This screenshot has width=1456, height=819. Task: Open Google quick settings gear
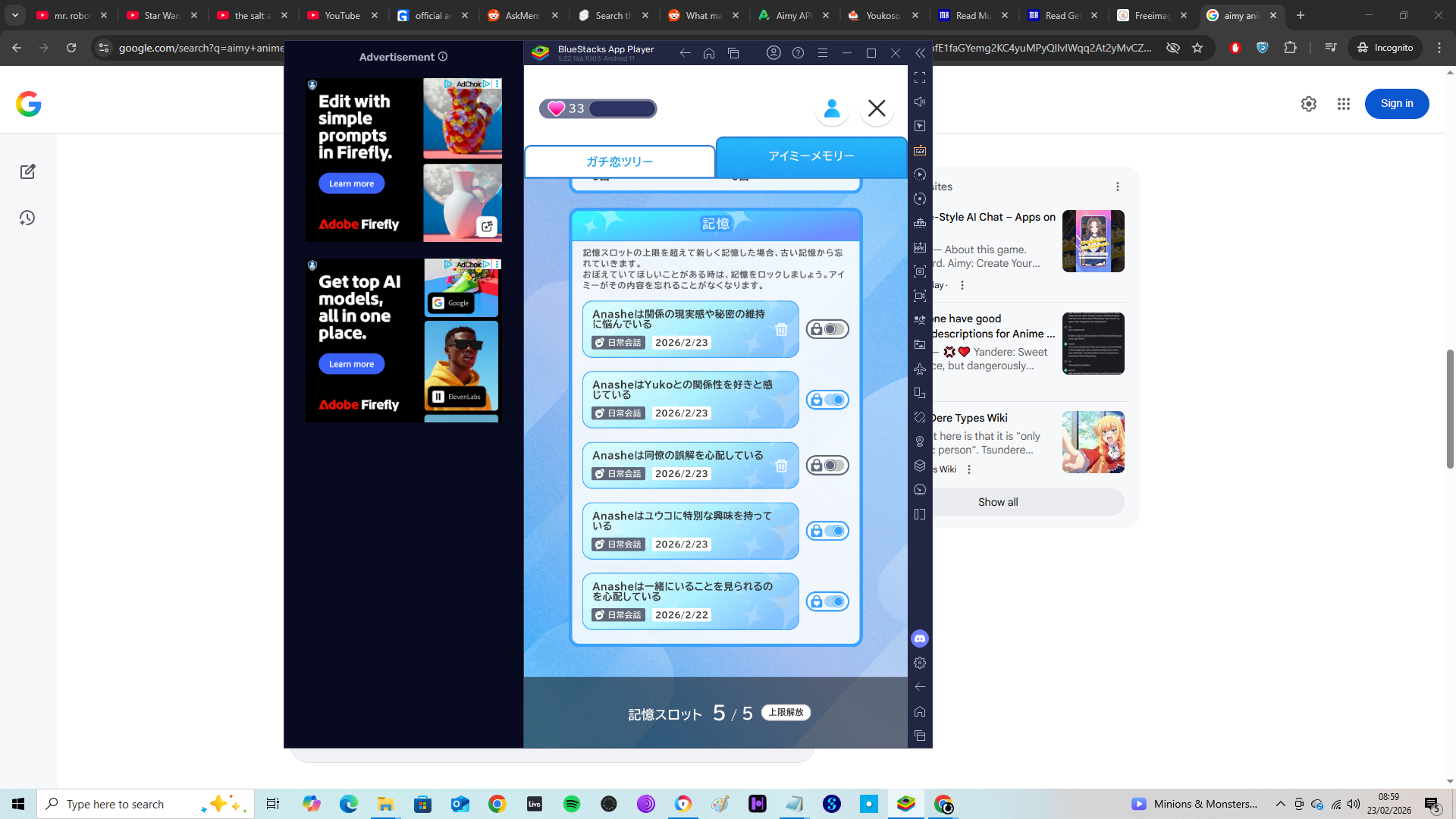(x=1309, y=104)
